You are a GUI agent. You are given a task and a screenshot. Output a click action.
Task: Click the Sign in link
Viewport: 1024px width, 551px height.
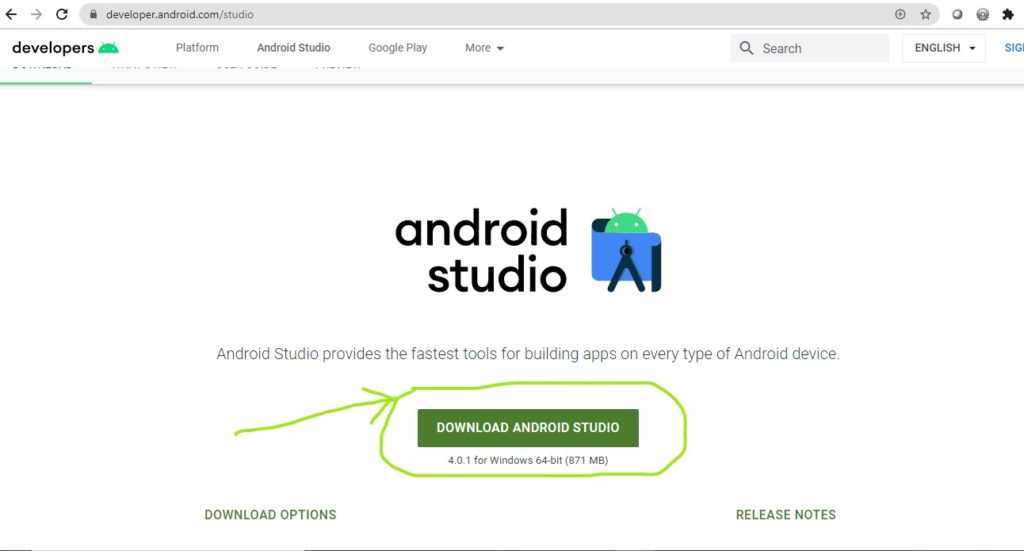1014,48
